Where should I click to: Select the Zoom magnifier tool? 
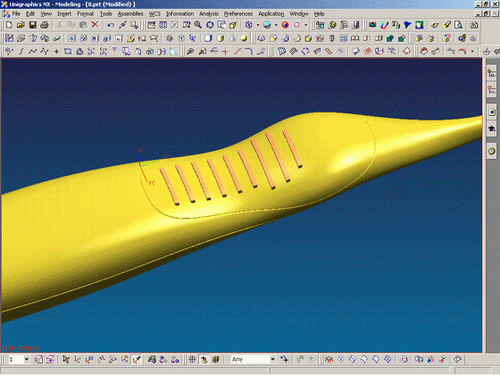click(x=198, y=25)
